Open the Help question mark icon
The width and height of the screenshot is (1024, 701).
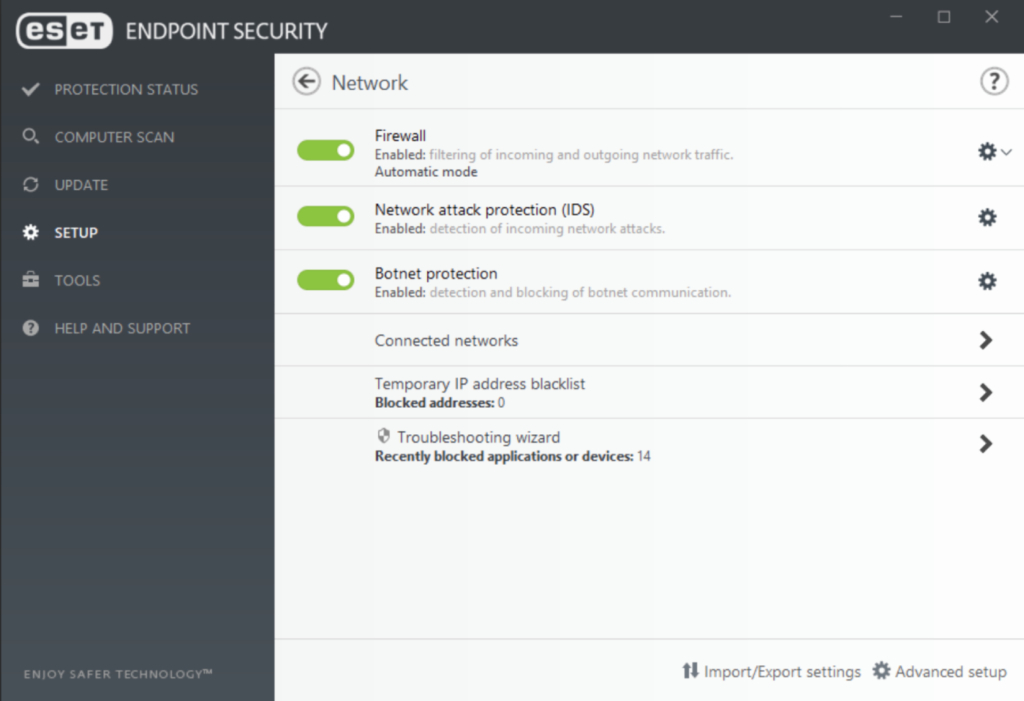(x=994, y=82)
